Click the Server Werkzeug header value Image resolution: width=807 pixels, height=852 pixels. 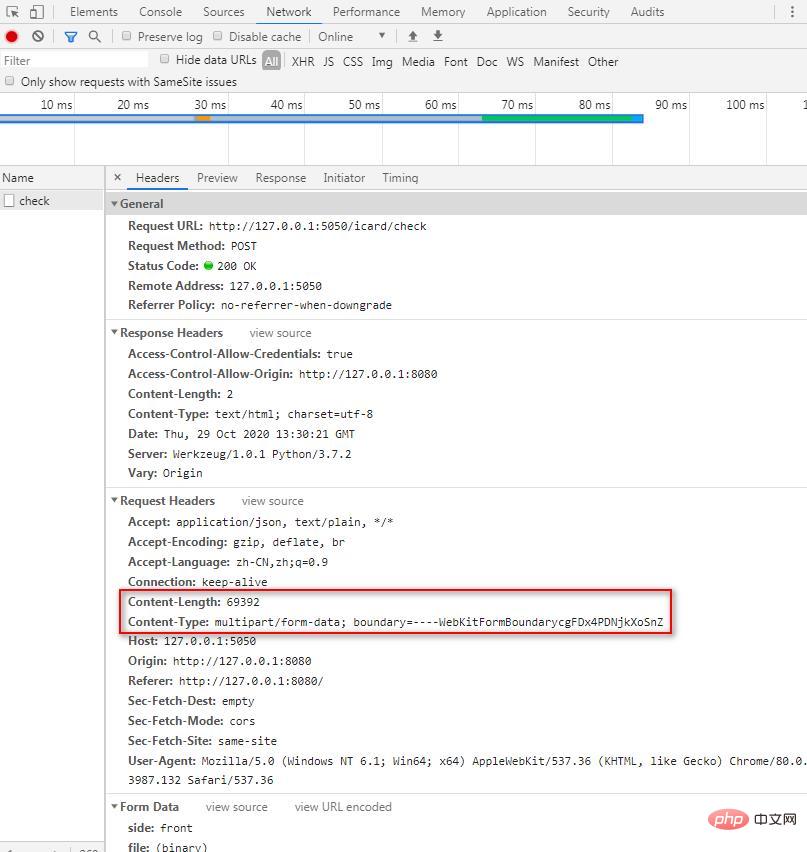coord(262,454)
